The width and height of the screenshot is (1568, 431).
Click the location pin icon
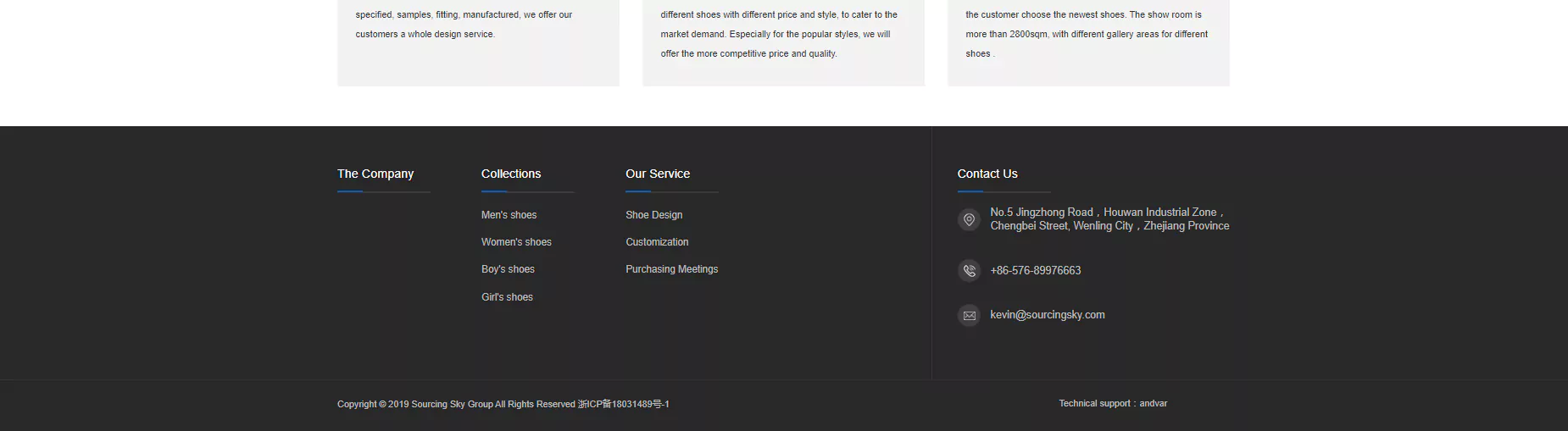tap(969, 220)
